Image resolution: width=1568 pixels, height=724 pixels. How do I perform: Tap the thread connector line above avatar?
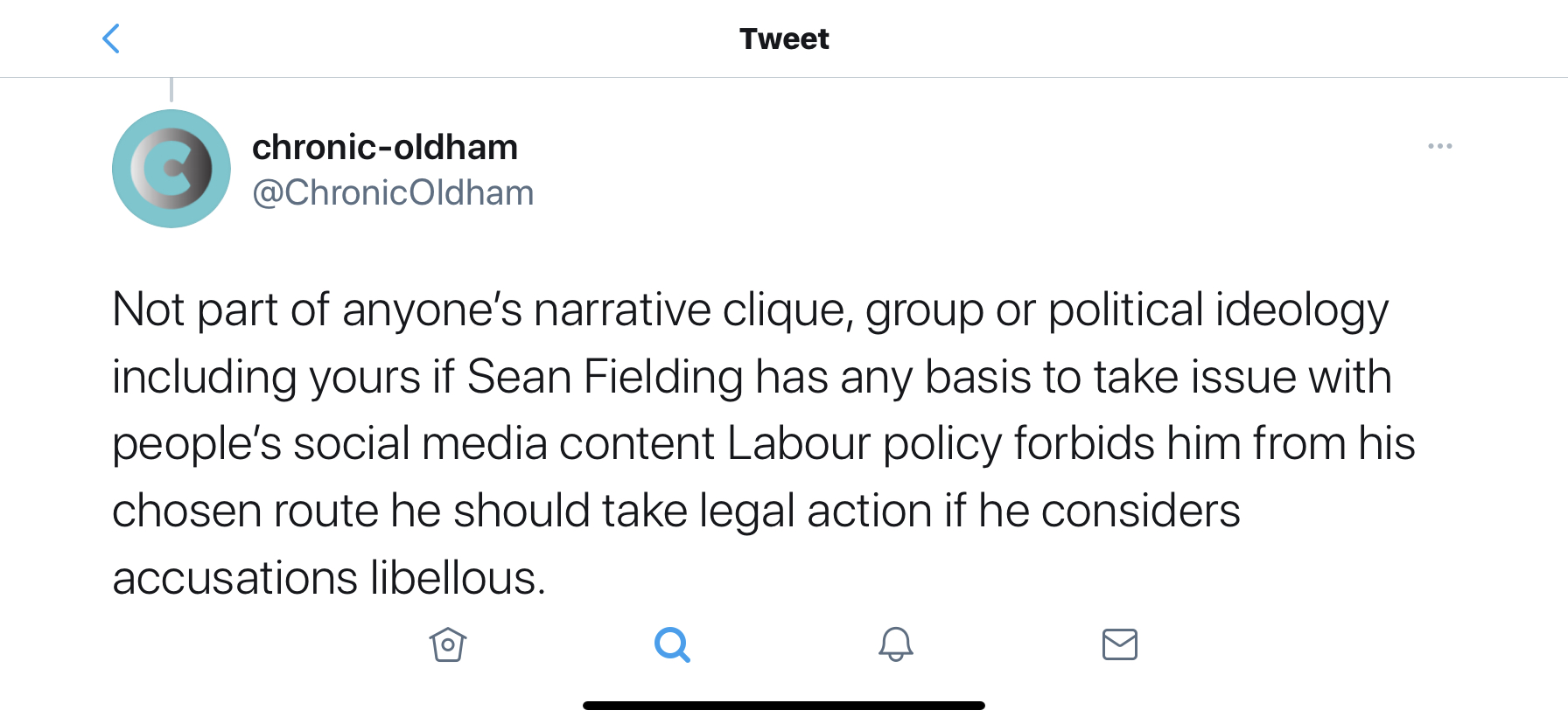point(171,89)
